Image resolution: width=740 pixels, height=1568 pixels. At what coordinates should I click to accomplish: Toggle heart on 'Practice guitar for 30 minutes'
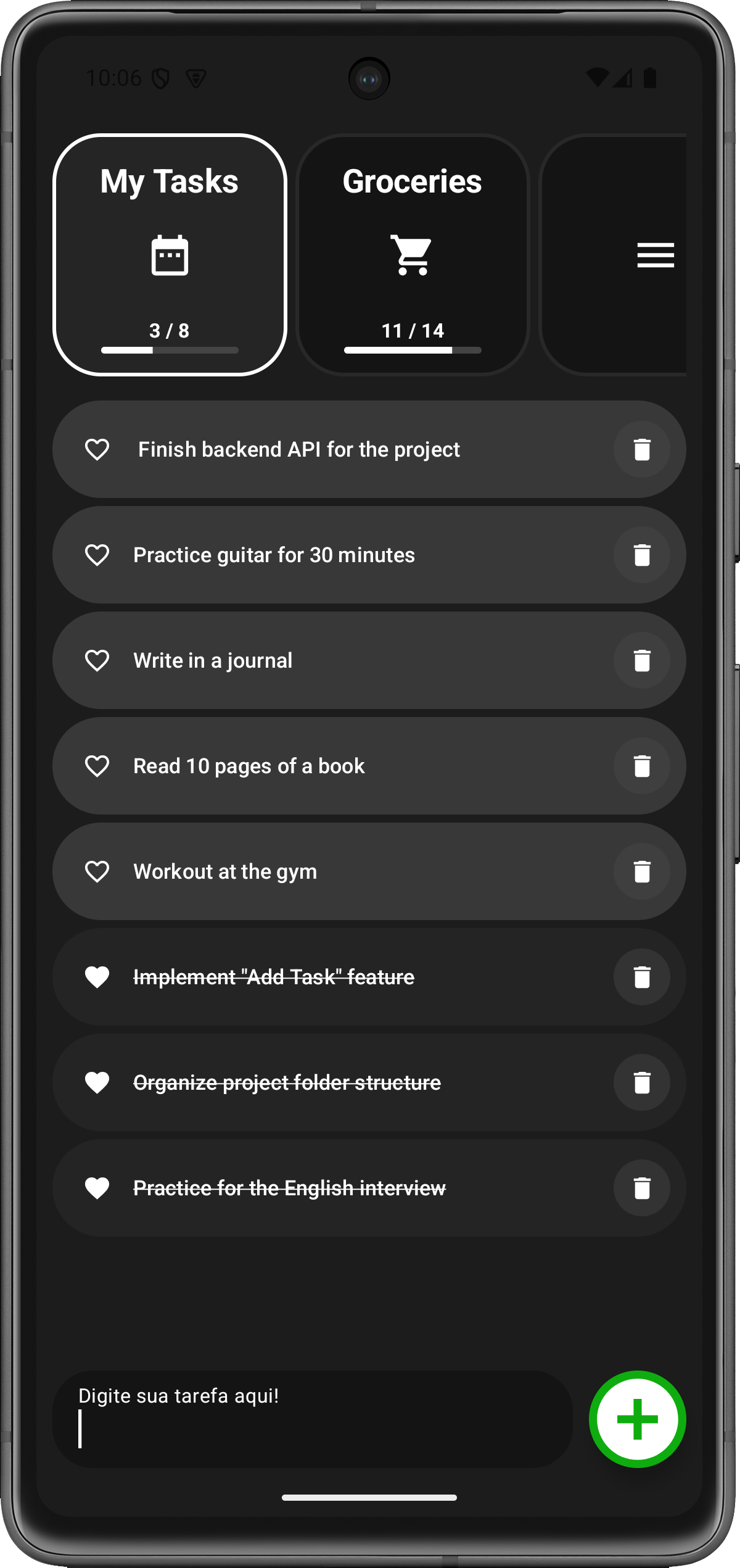(x=97, y=555)
